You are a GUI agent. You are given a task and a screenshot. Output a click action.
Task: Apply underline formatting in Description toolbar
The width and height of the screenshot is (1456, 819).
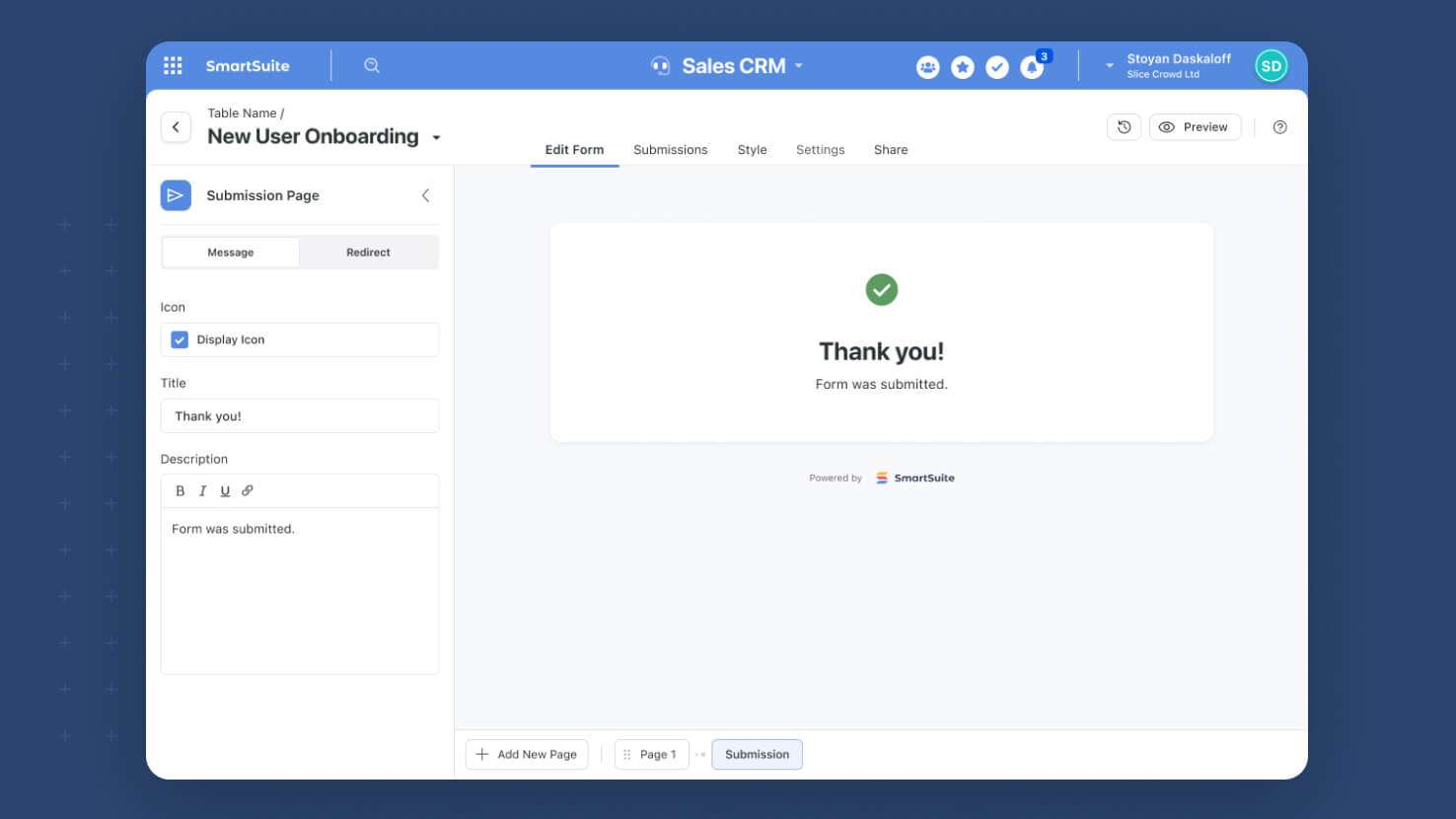click(225, 490)
